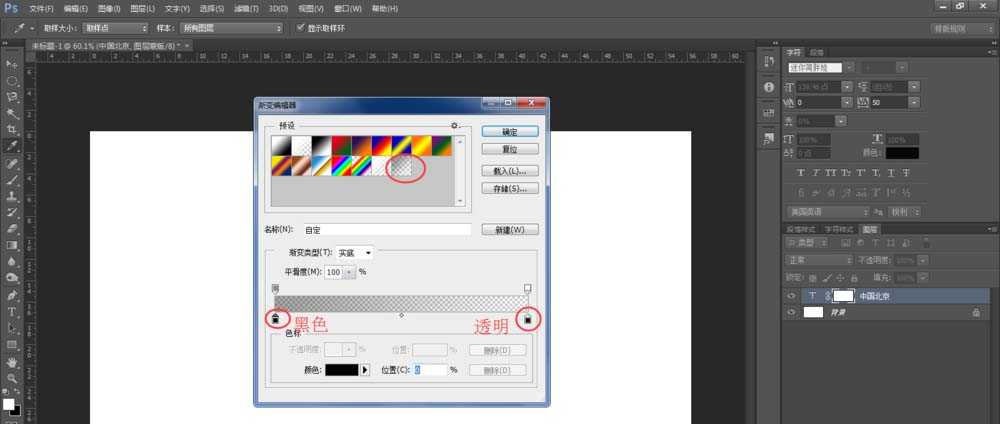This screenshot has width=1000, height=424.
Task: Select the Lasso tool
Action: [12, 97]
